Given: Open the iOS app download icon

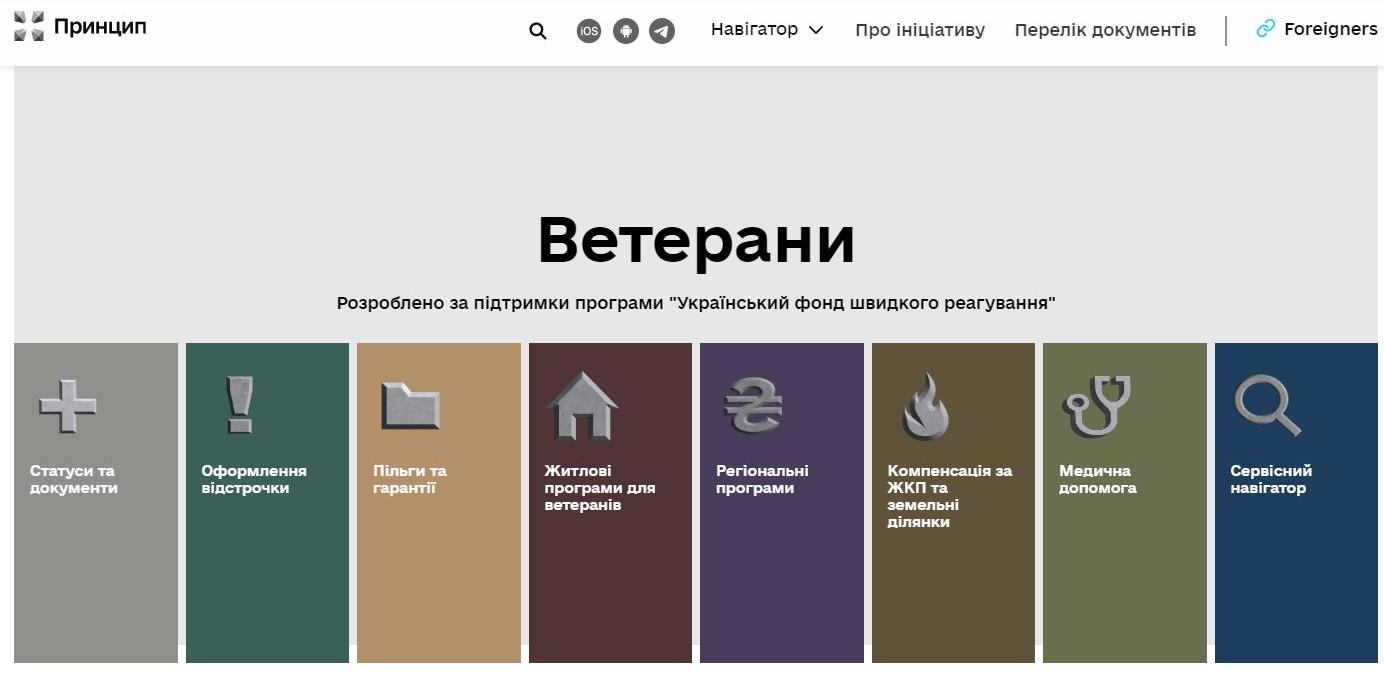Looking at the screenshot, I should click(x=589, y=31).
